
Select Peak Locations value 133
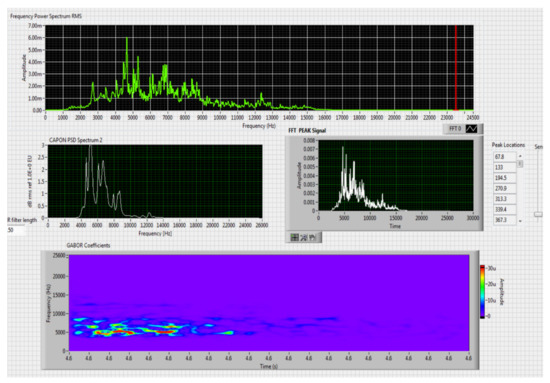pyautogui.click(x=505, y=167)
